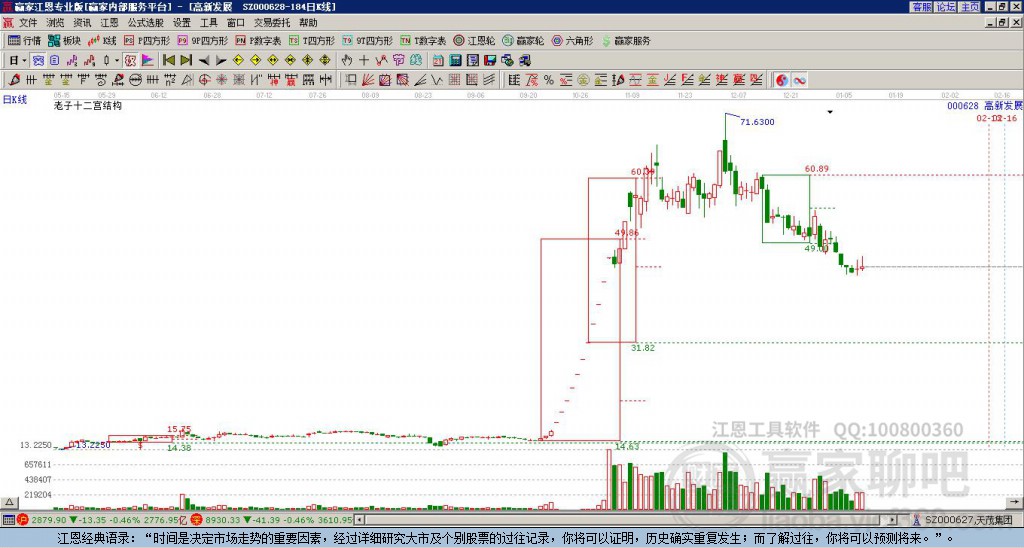Open the 交易委托 menu
The width and height of the screenshot is (1024, 548).
click(272, 23)
